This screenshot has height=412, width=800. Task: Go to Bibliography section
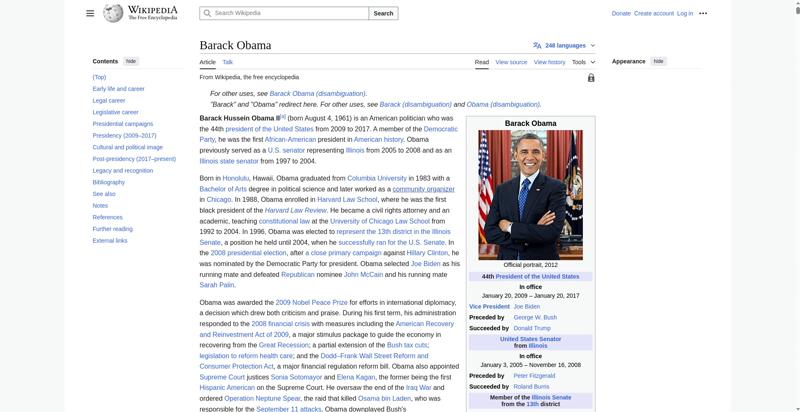tap(109, 183)
